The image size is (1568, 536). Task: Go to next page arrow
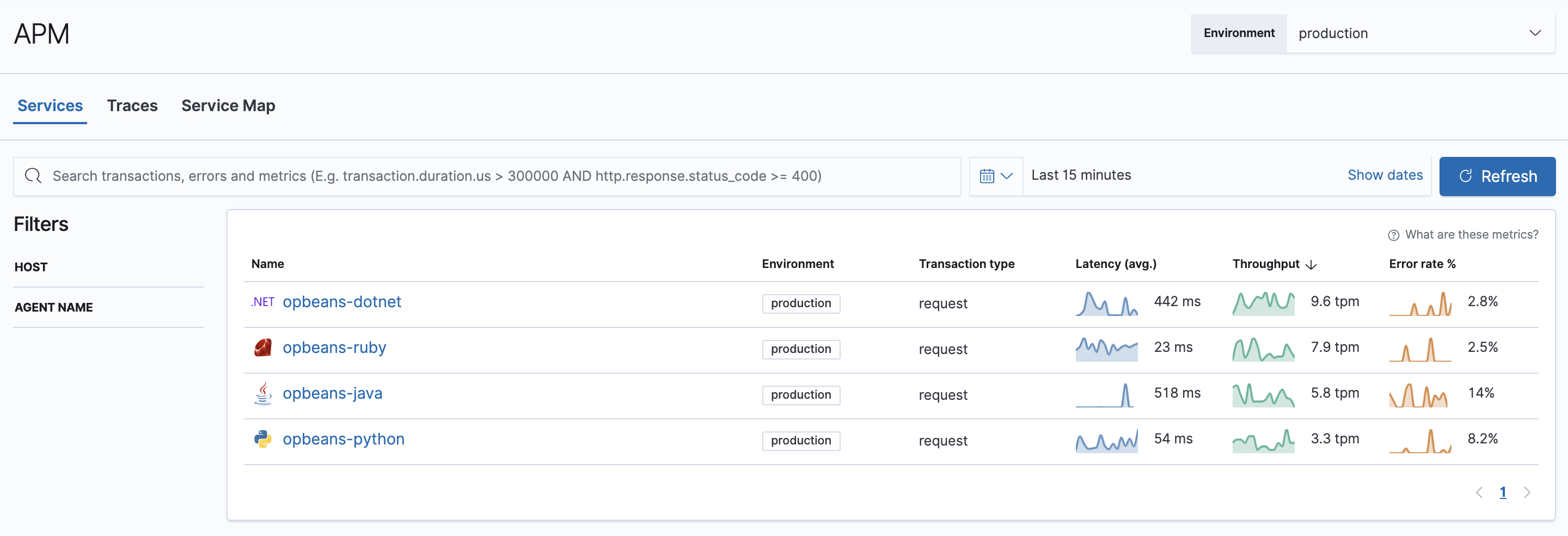(1526, 492)
